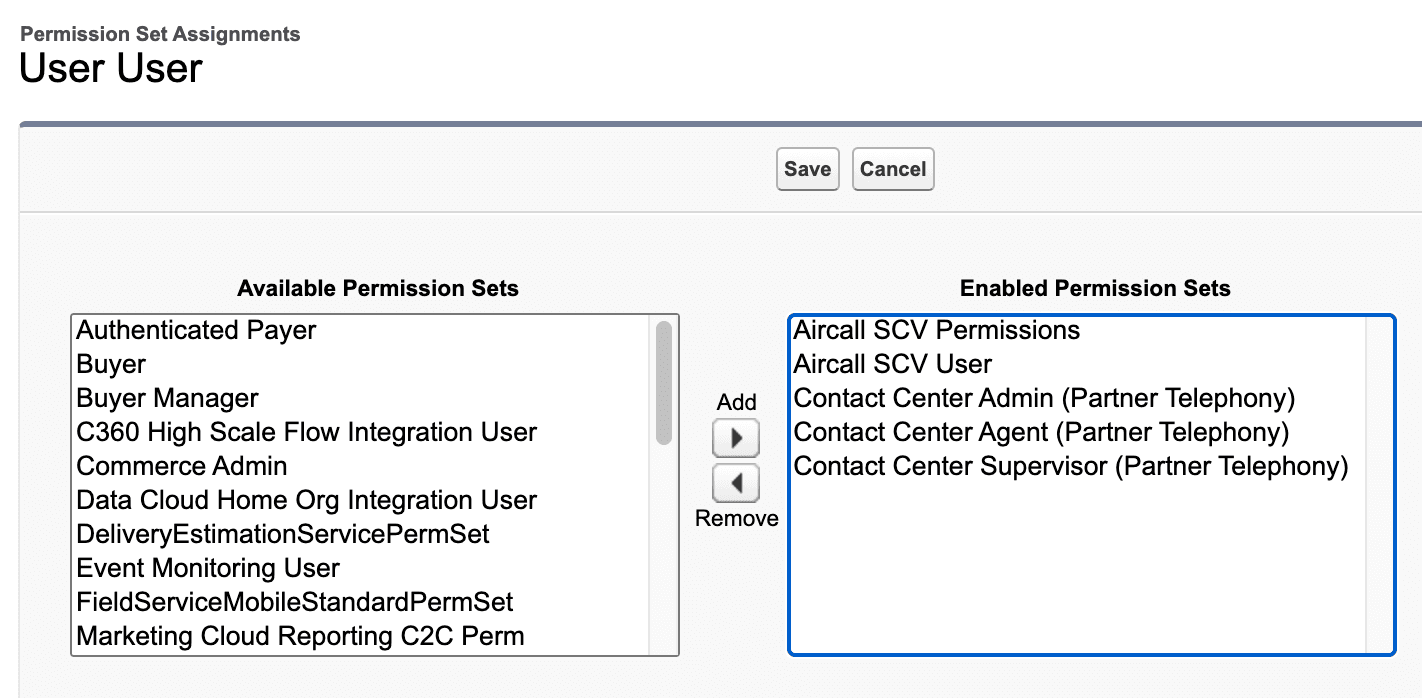This screenshot has width=1422, height=698.
Task: Choose Aircall SCV User enabled set
Action: pos(892,364)
